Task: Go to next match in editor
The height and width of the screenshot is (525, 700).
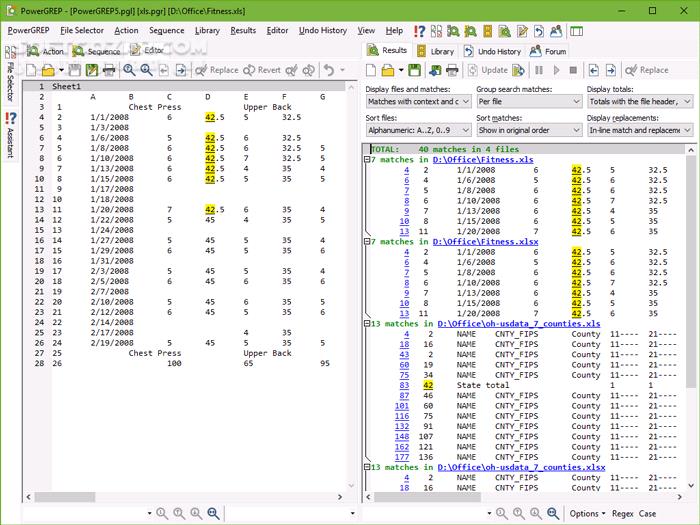Action: point(181,70)
